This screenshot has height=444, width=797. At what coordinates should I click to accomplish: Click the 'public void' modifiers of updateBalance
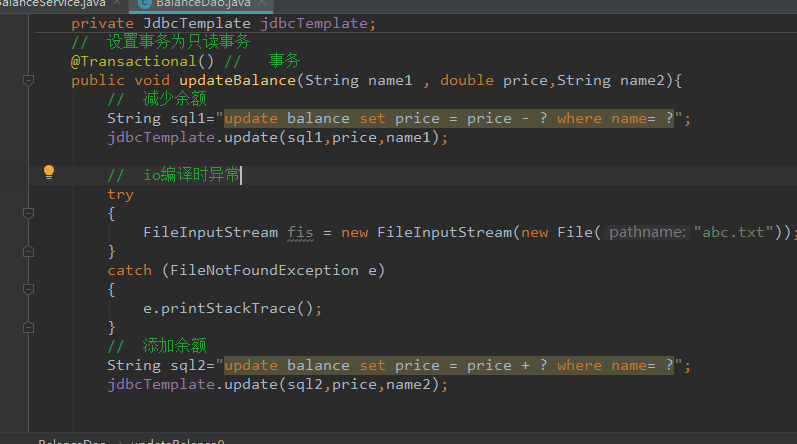tap(120, 80)
